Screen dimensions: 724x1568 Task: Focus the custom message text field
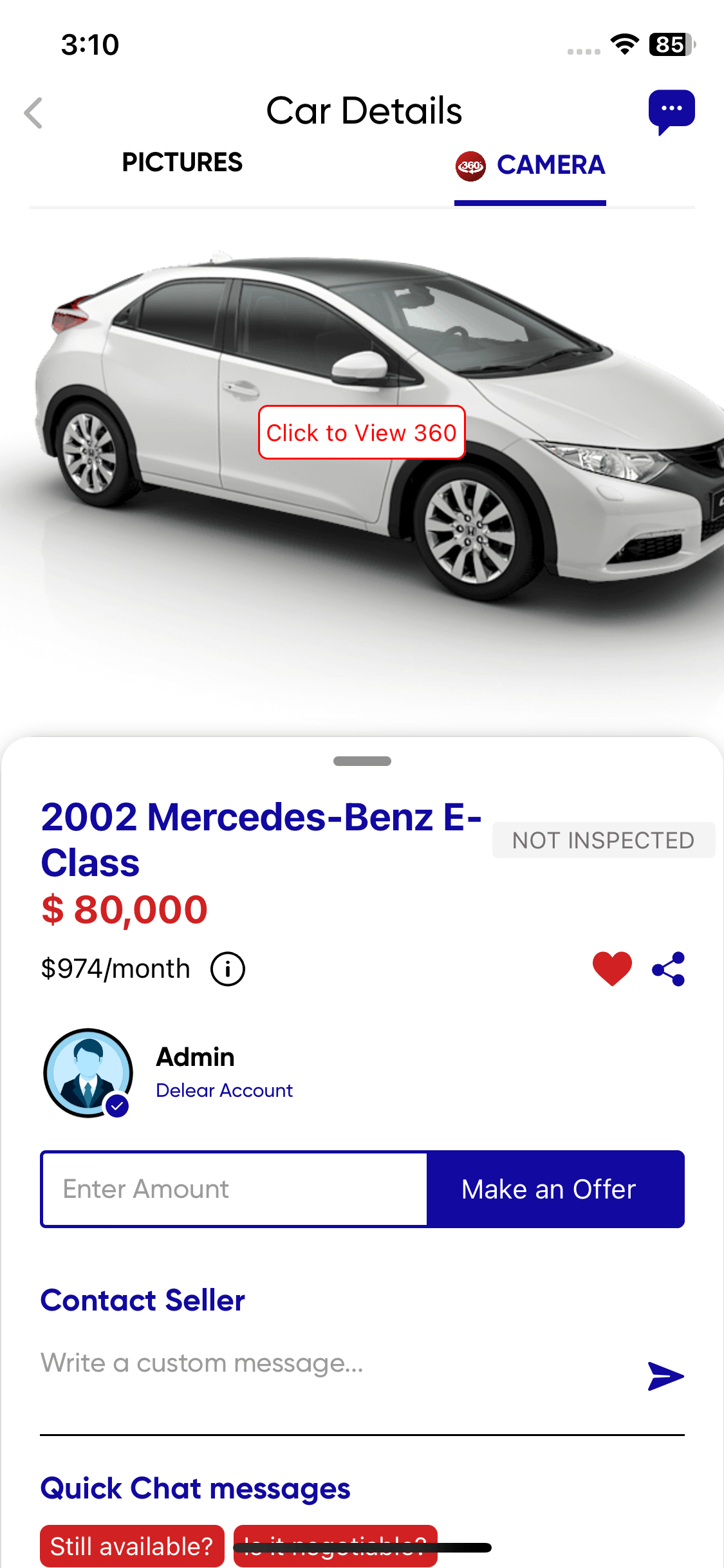point(335,1363)
